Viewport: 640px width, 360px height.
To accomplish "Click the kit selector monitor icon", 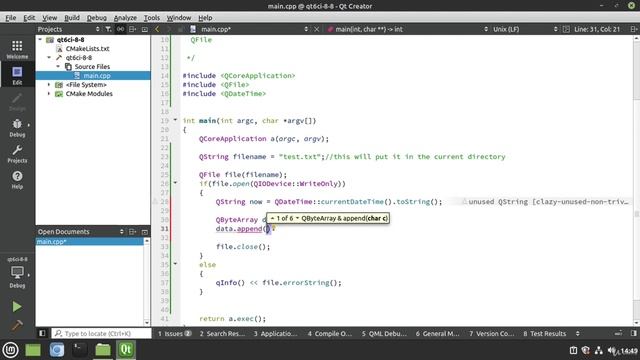I will click(17, 272).
